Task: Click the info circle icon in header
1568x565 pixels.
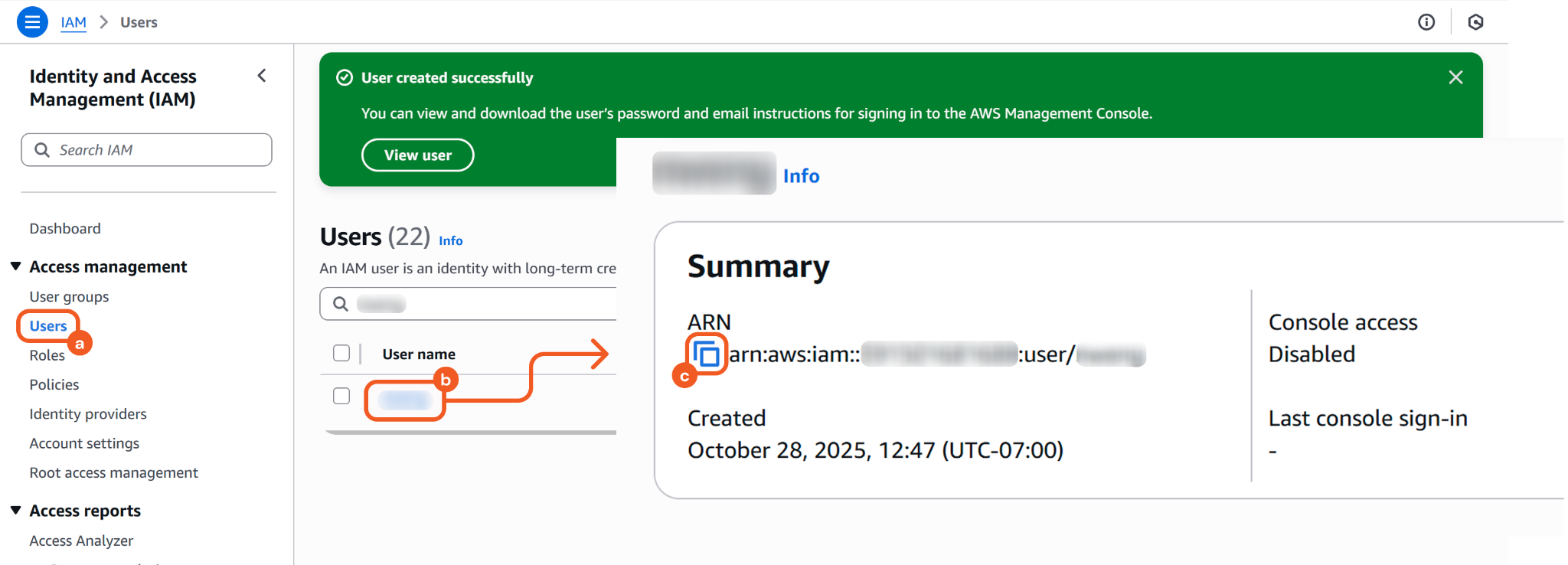Action: click(1426, 22)
